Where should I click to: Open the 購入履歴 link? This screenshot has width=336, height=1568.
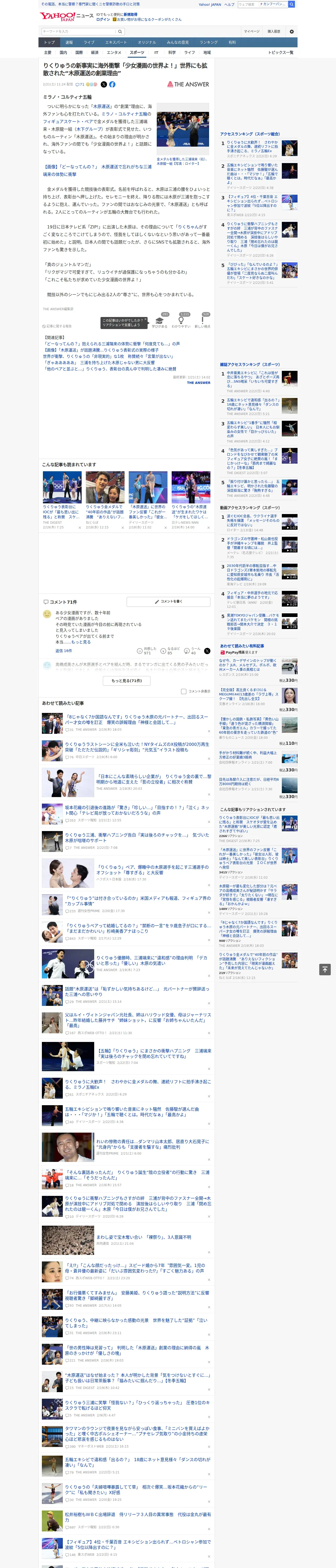(274, 32)
